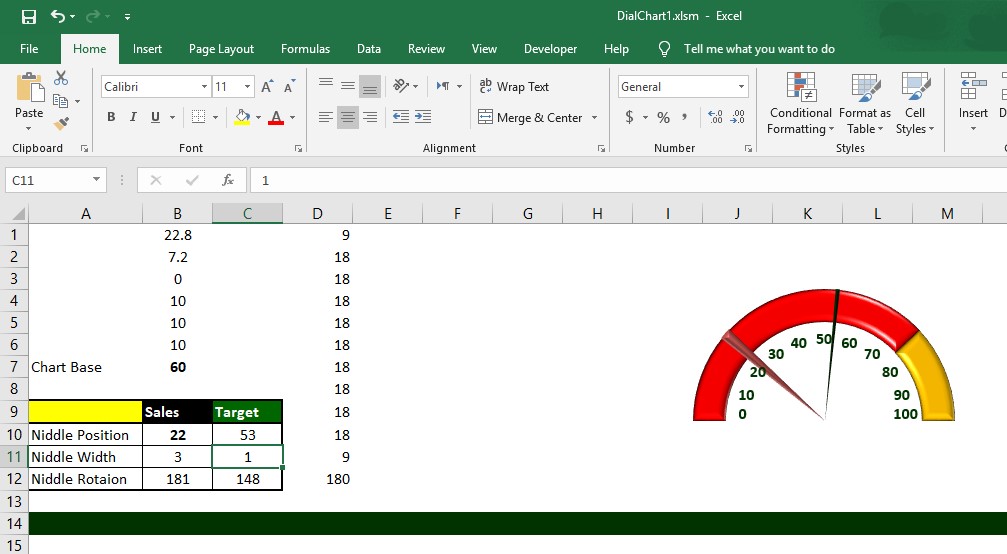The image size is (1007, 554).
Task: Apply Percent Style format
Action: pyautogui.click(x=663, y=117)
